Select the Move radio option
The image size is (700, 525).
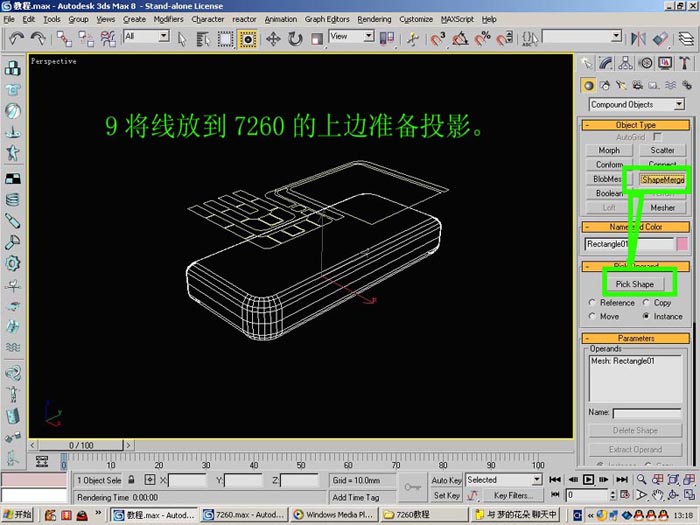click(592, 316)
